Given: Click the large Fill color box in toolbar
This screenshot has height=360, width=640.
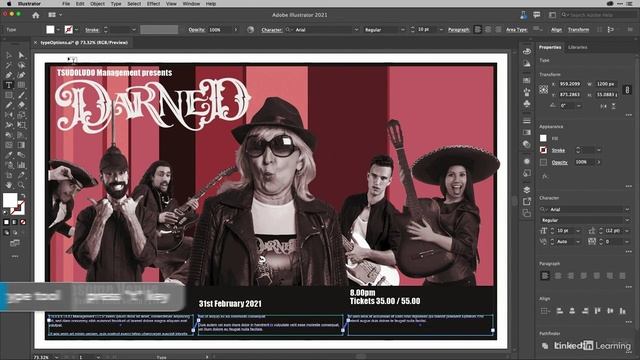Looking at the screenshot, I should click(10, 200).
